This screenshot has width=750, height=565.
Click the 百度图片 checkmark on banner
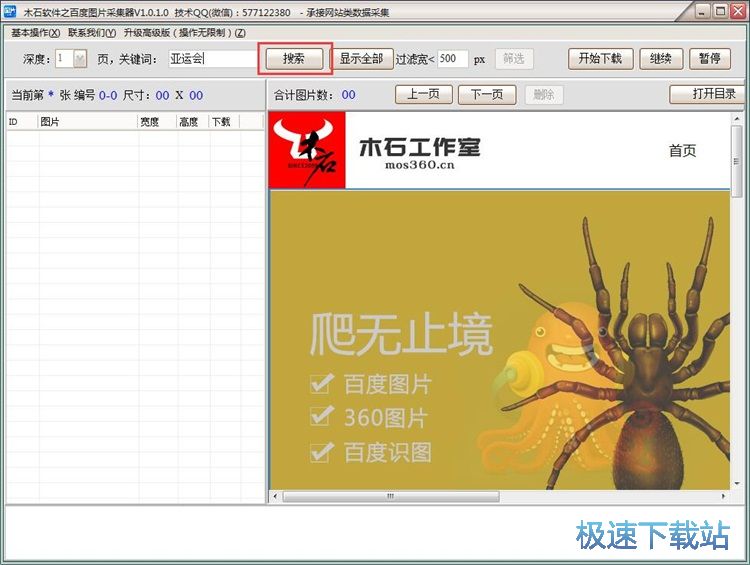pyautogui.click(x=321, y=383)
